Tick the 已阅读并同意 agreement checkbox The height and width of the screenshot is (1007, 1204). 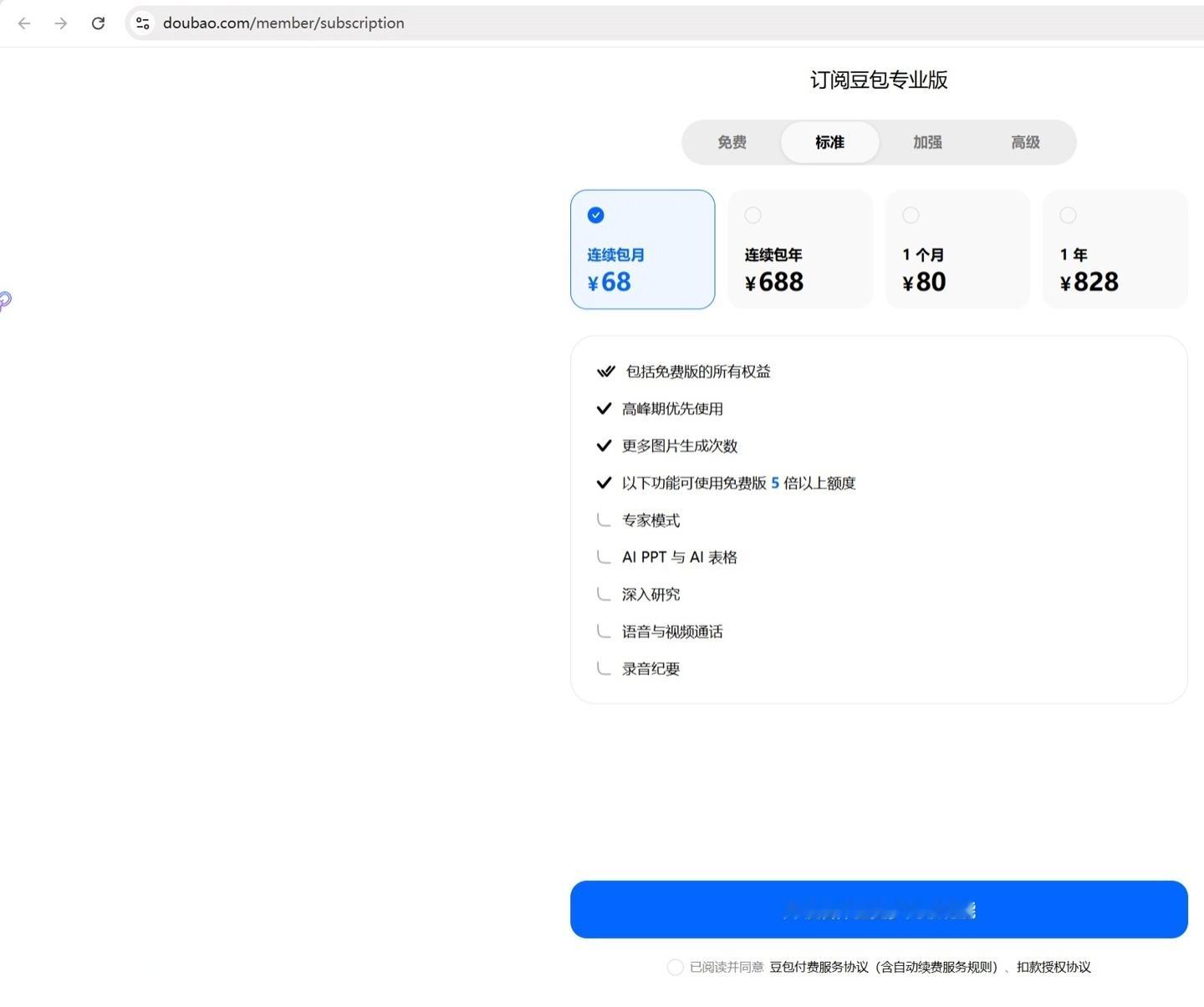[x=676, y=968]
